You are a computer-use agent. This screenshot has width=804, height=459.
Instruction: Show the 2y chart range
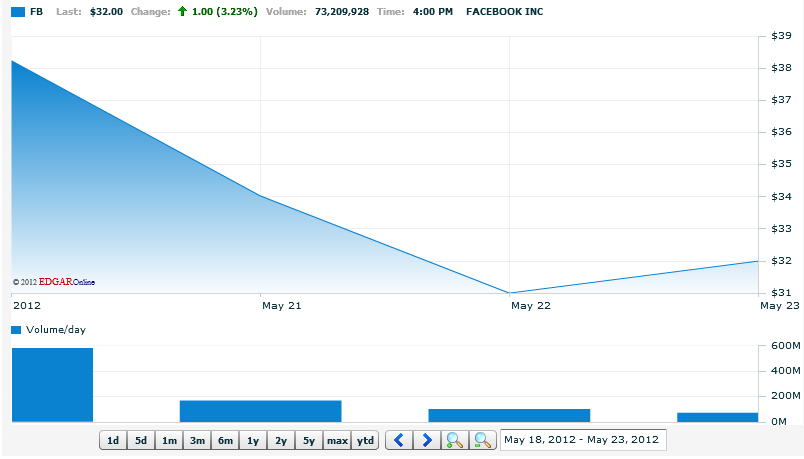tap(281, 441)
